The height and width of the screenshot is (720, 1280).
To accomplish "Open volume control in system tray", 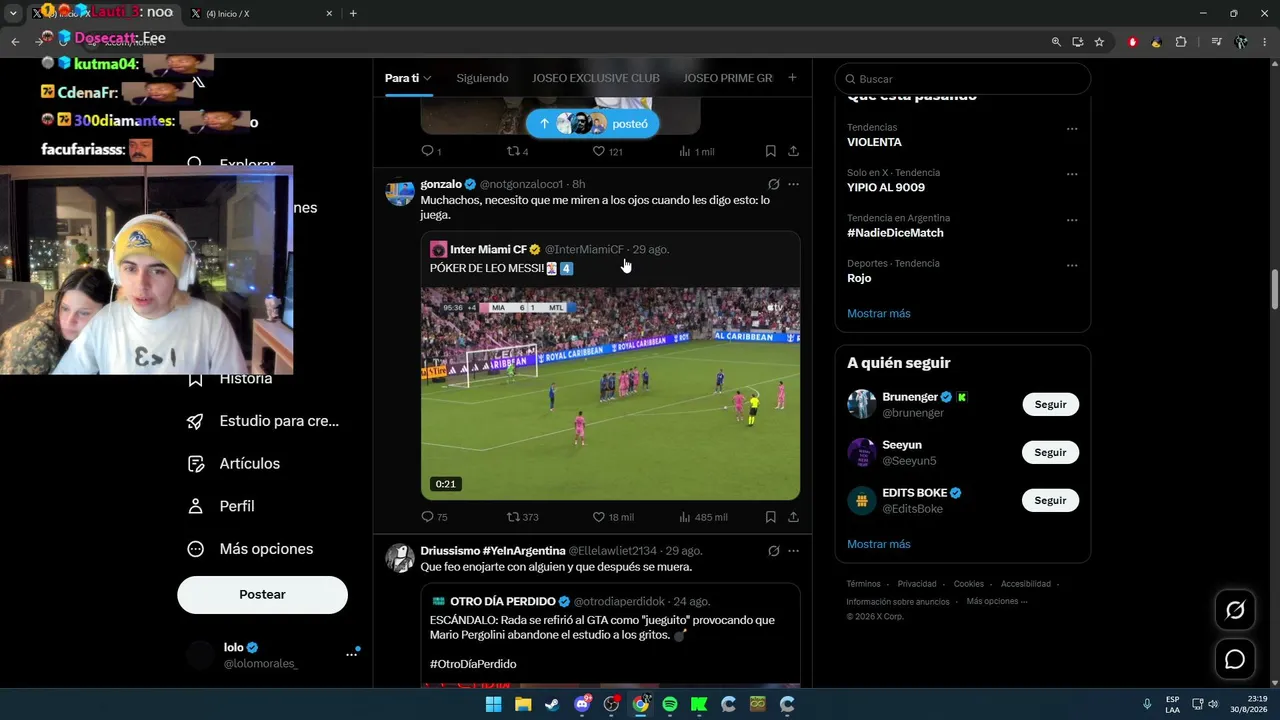I will [x=1211, y=704].
